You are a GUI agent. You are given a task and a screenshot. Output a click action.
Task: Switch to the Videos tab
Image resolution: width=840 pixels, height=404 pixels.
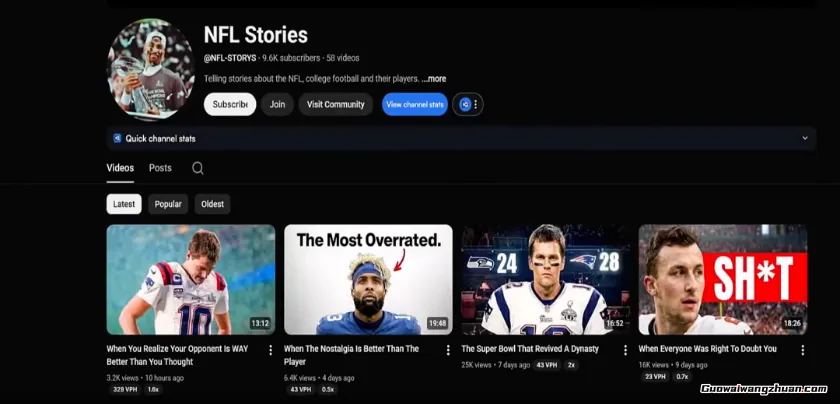click(x=120, y=168)
